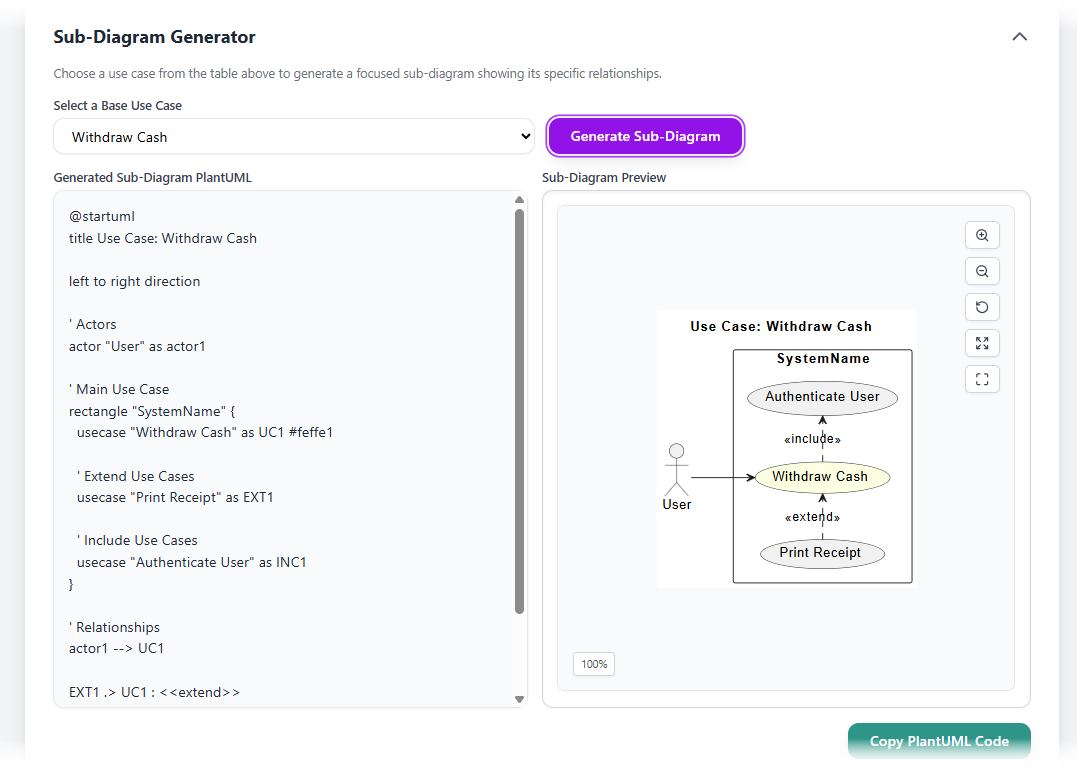Open the base use case dropdown
This screenshot has width=1077, height=769.
point(293,136)
